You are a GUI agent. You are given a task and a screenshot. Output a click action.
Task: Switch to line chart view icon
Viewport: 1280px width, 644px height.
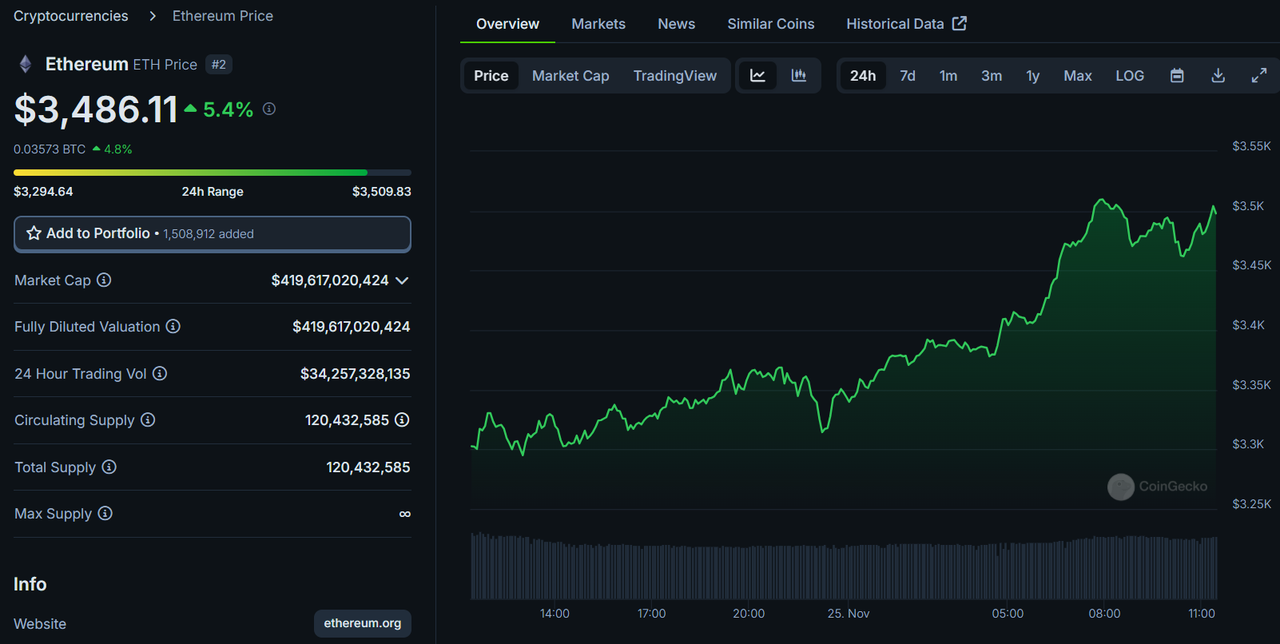(758, 76)
